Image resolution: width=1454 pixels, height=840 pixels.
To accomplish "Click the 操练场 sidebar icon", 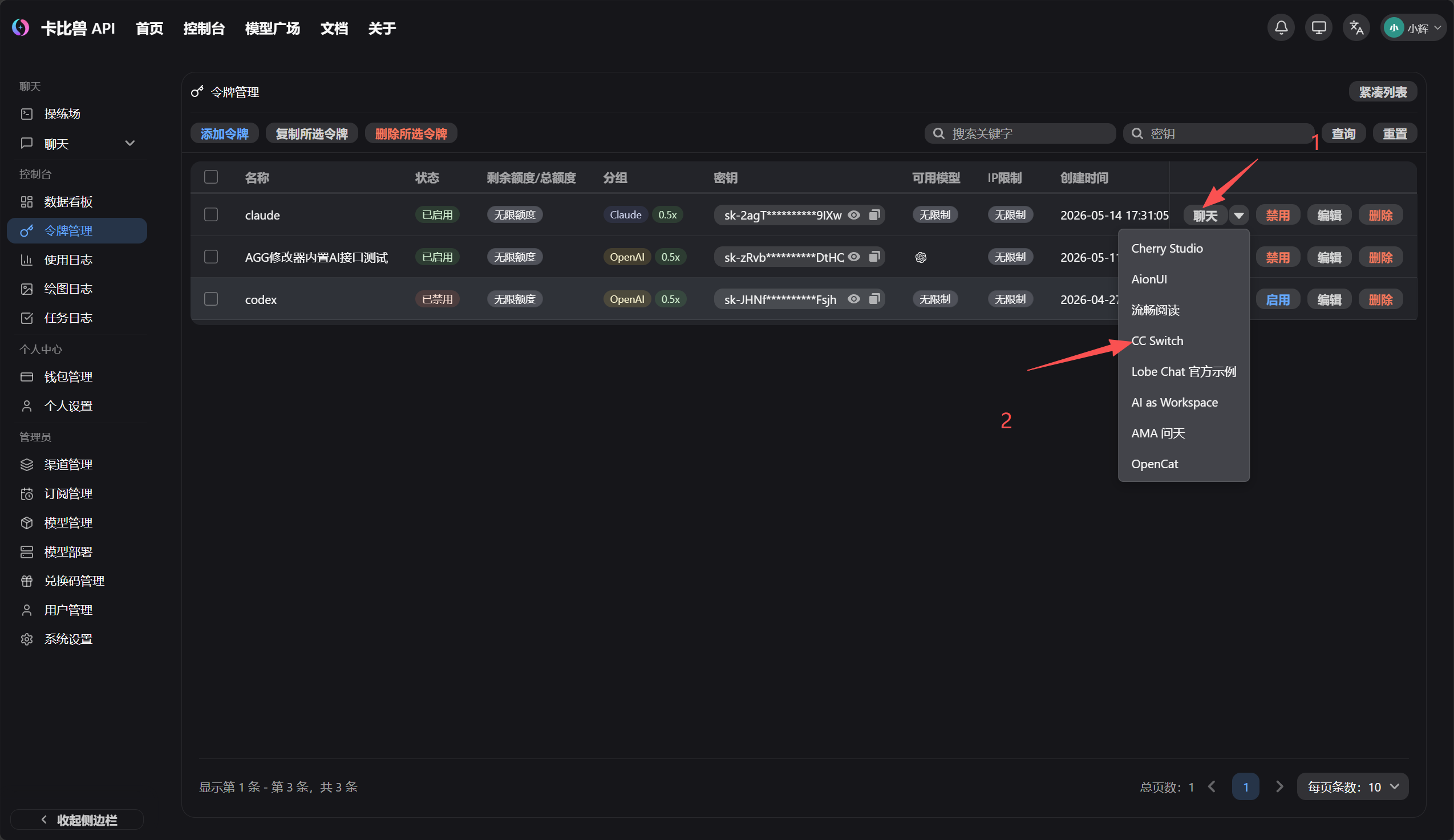I will tap(27, 113).
